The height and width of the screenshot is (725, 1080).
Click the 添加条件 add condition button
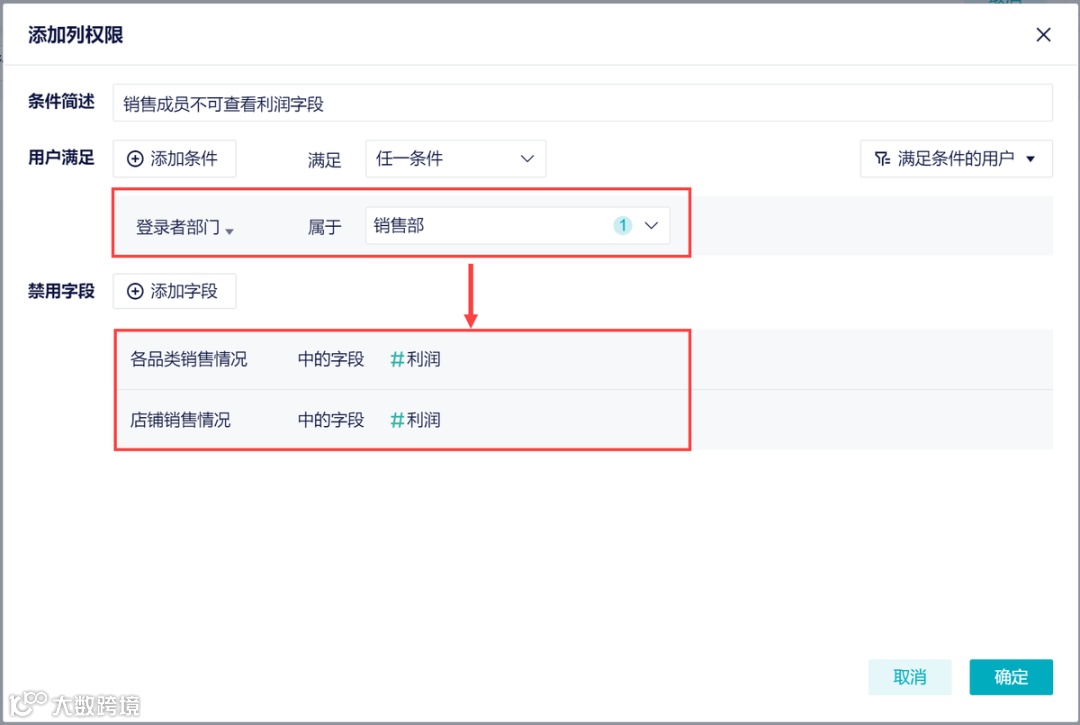174,158
